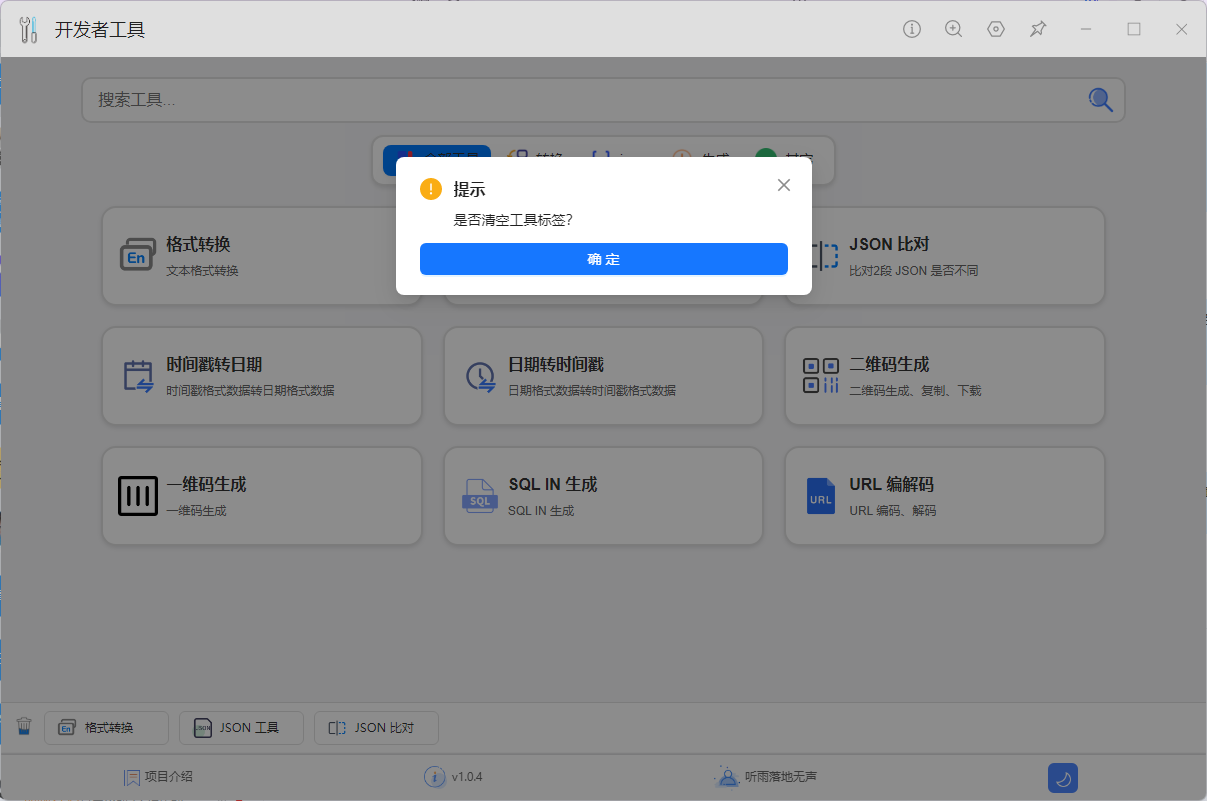Switch to the 生成 tab
The image size is (1207, 801).
701,151
